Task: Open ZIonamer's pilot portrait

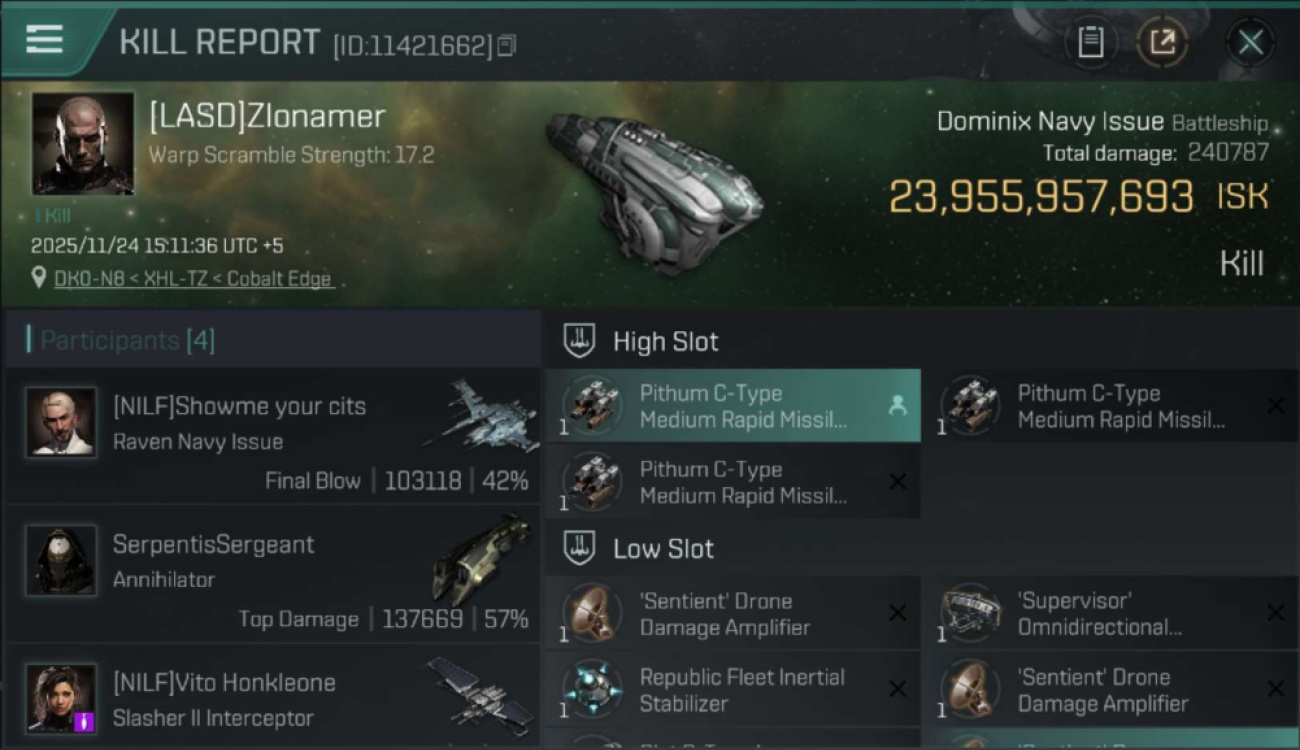Action: pyautogui.click(x=82, y=143)
